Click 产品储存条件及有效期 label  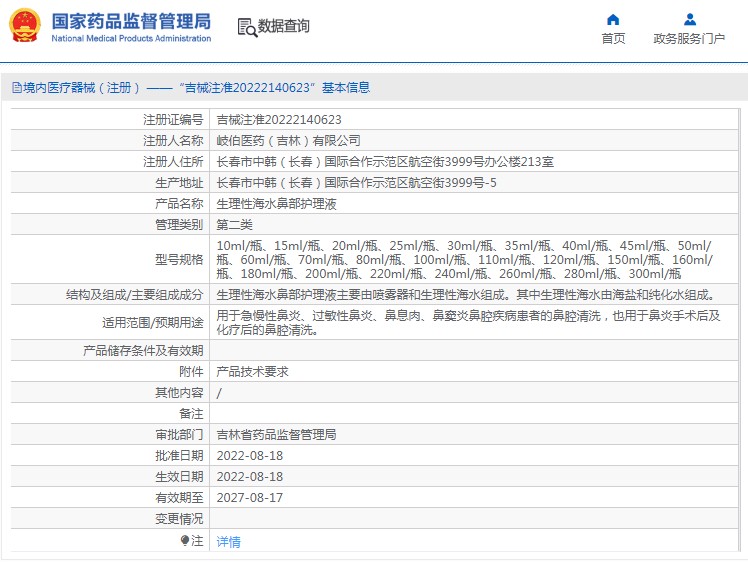click(x=143, y=351)
